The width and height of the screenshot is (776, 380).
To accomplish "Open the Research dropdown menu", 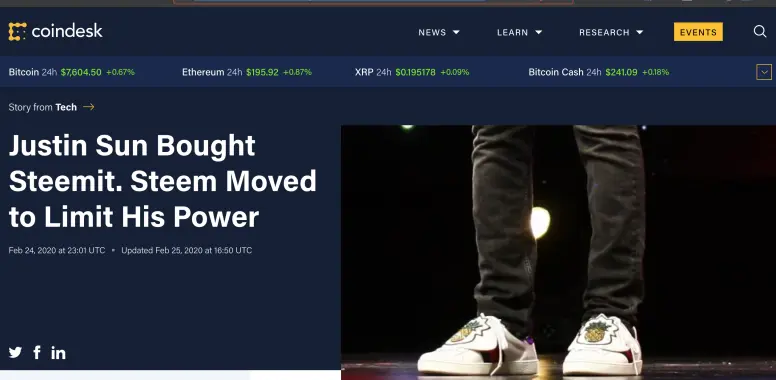I will pos(611,32).
